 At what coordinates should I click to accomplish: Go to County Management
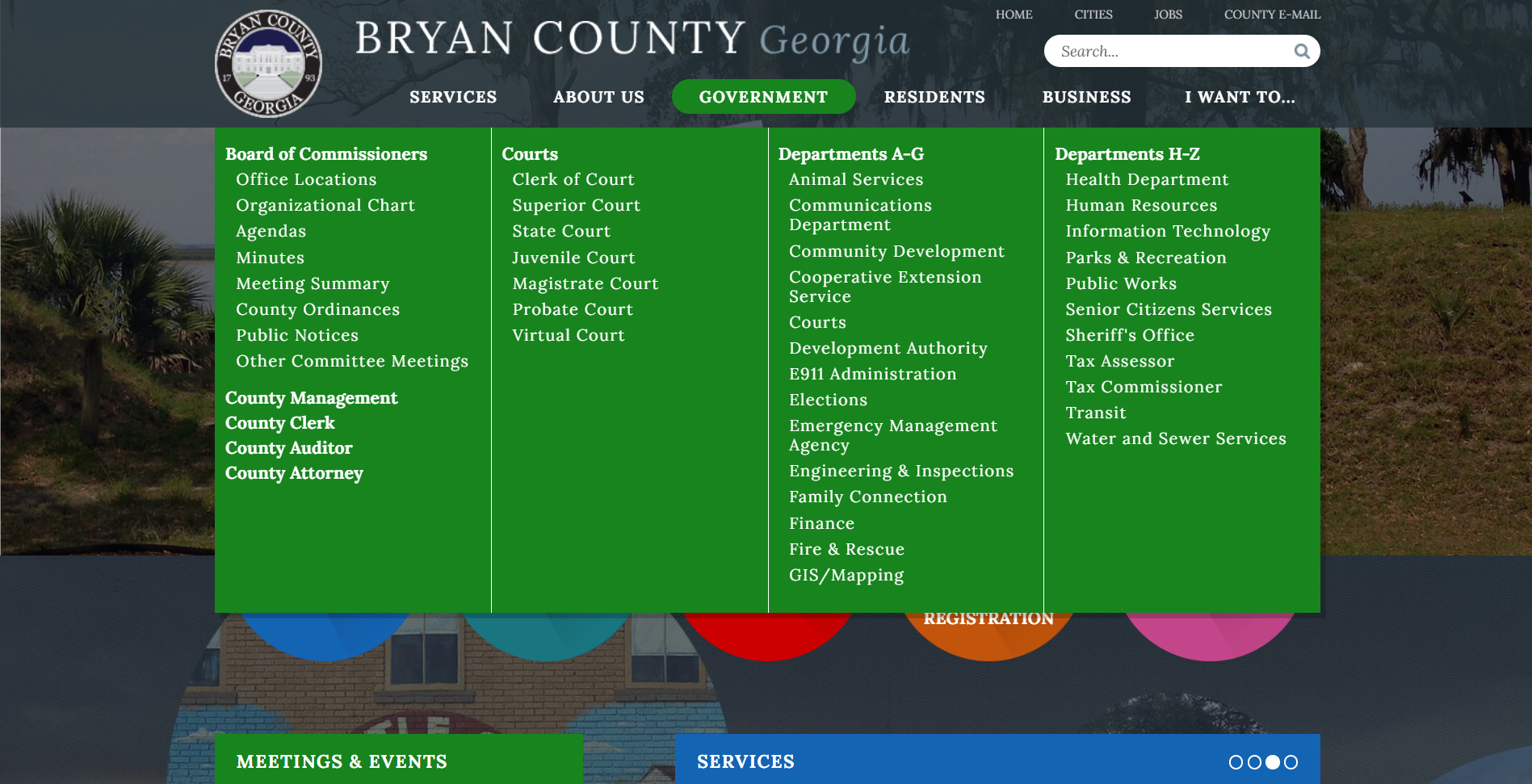click(312, 398)
